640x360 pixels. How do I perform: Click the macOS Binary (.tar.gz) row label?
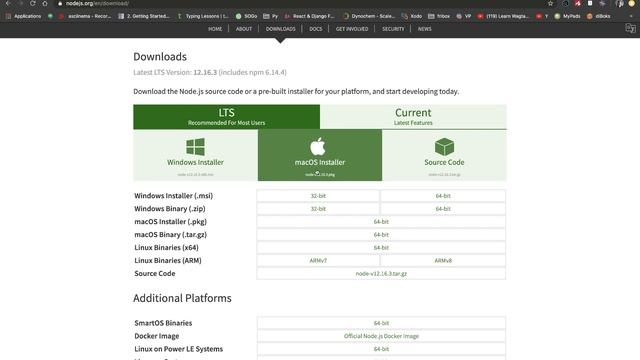coord(171,235)
